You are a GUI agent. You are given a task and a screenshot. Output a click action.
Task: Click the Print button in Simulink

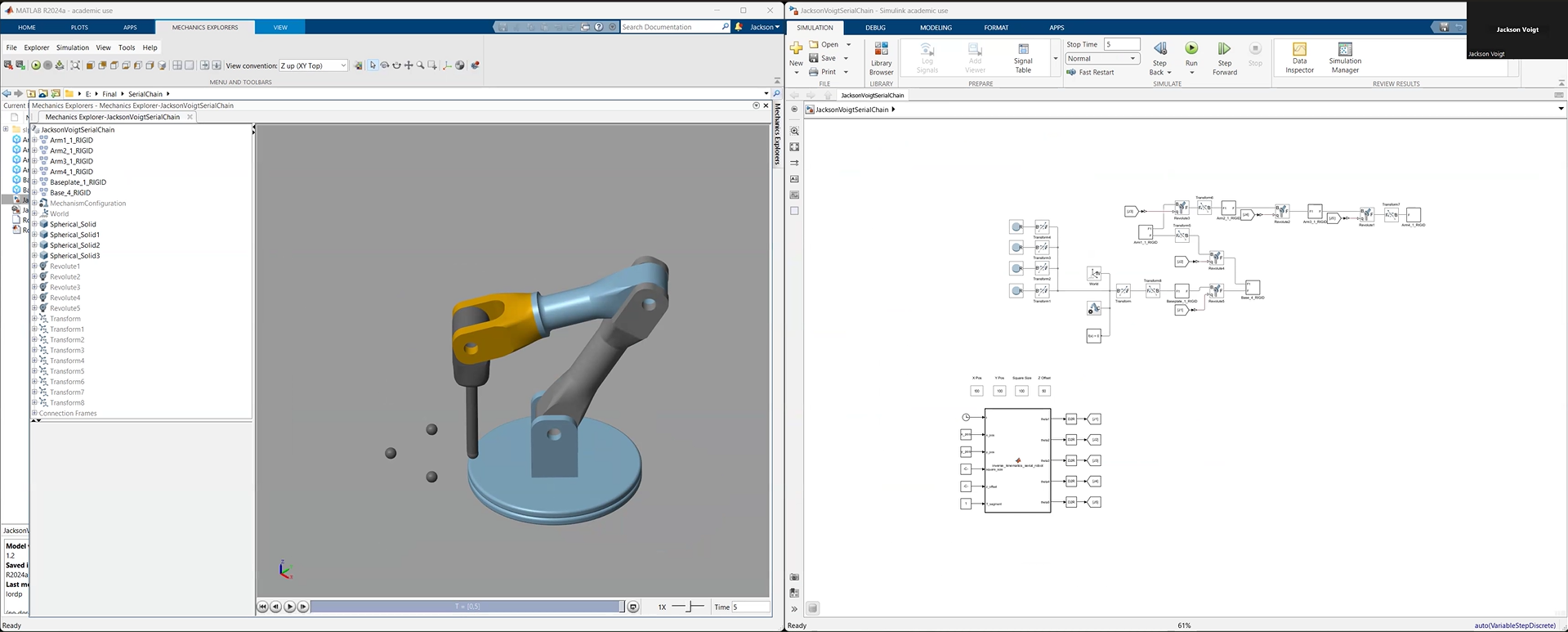(824, 72)
